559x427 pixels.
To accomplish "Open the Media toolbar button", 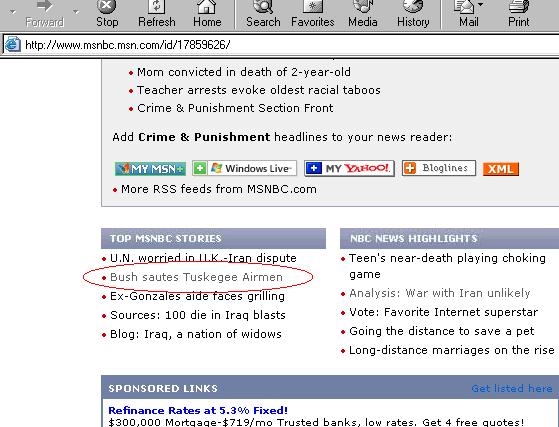I will point(363,14).
